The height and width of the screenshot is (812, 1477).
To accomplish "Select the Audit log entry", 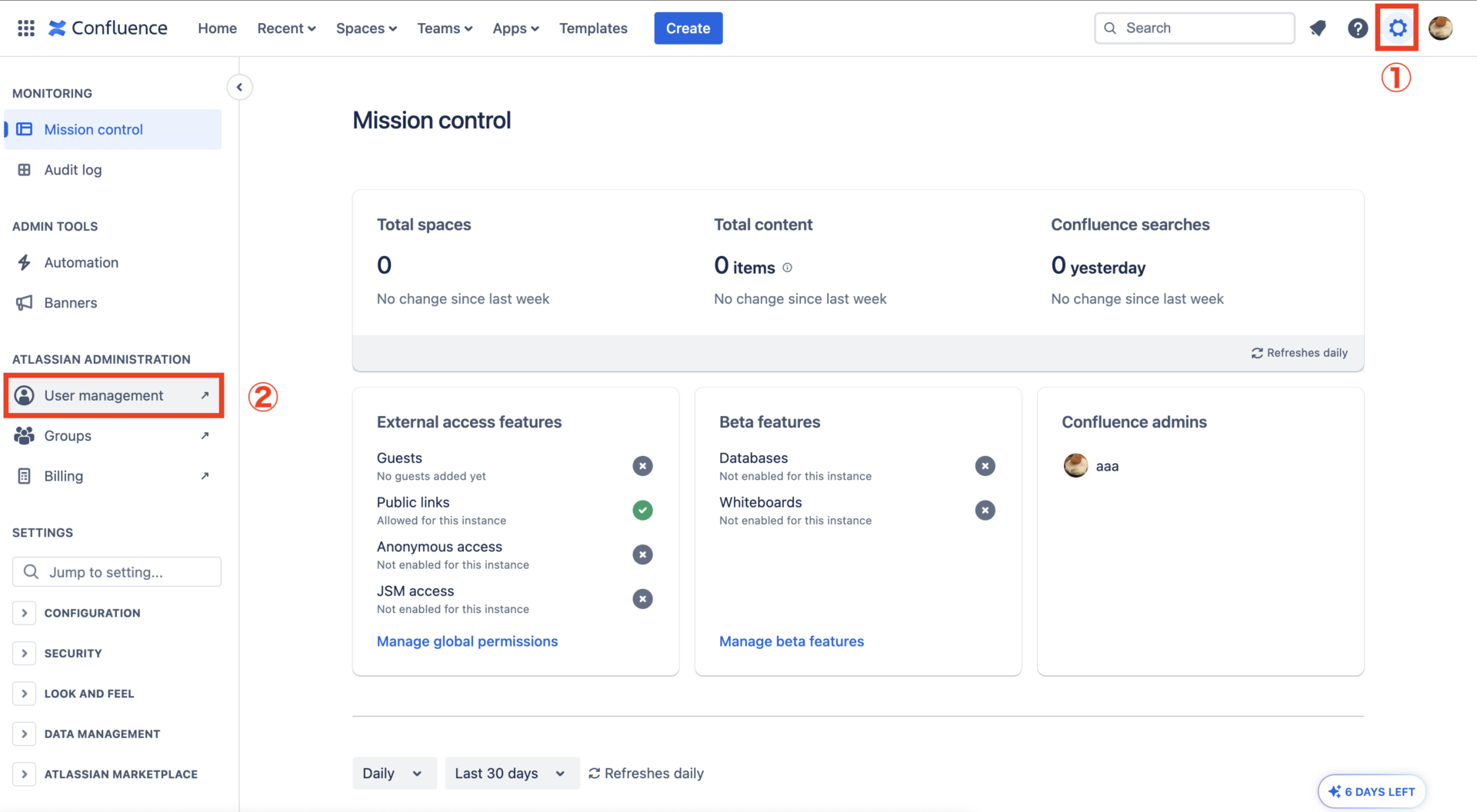I will [x=73, y=169].
